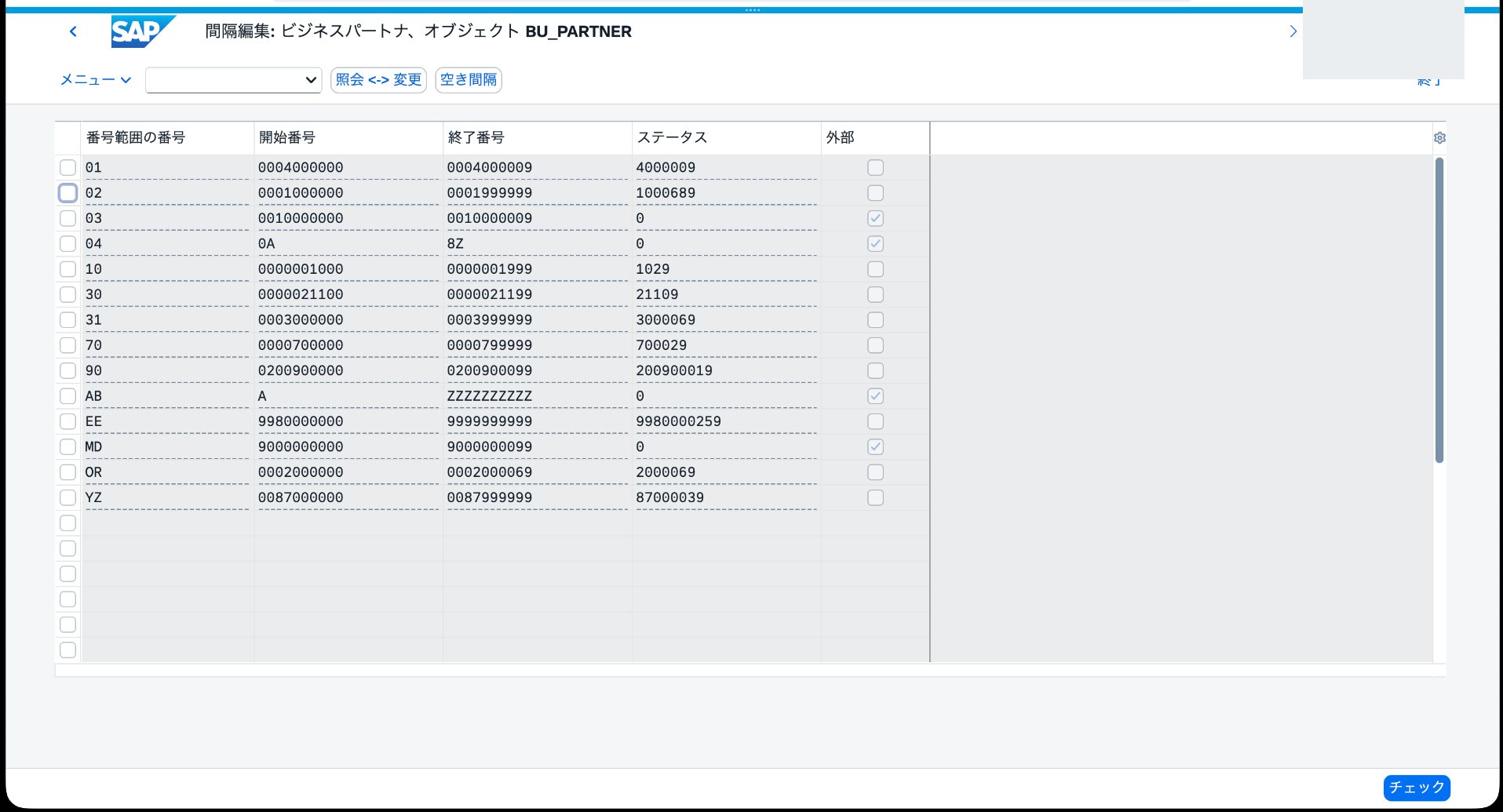Click the status field 9980000259

tap(726, 421)
